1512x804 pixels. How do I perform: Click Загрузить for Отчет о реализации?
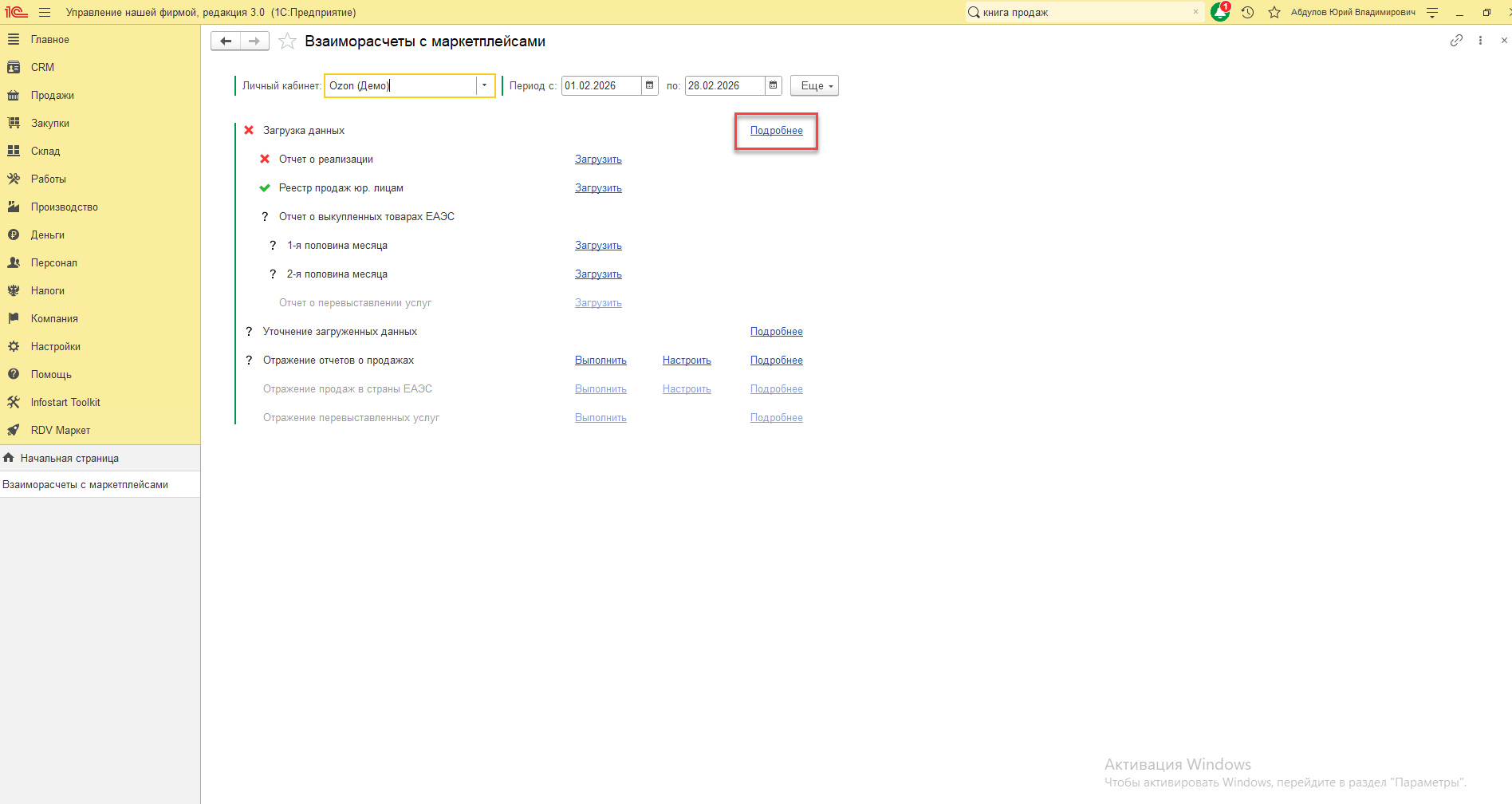pyautogui.click(x=598, y=160)
